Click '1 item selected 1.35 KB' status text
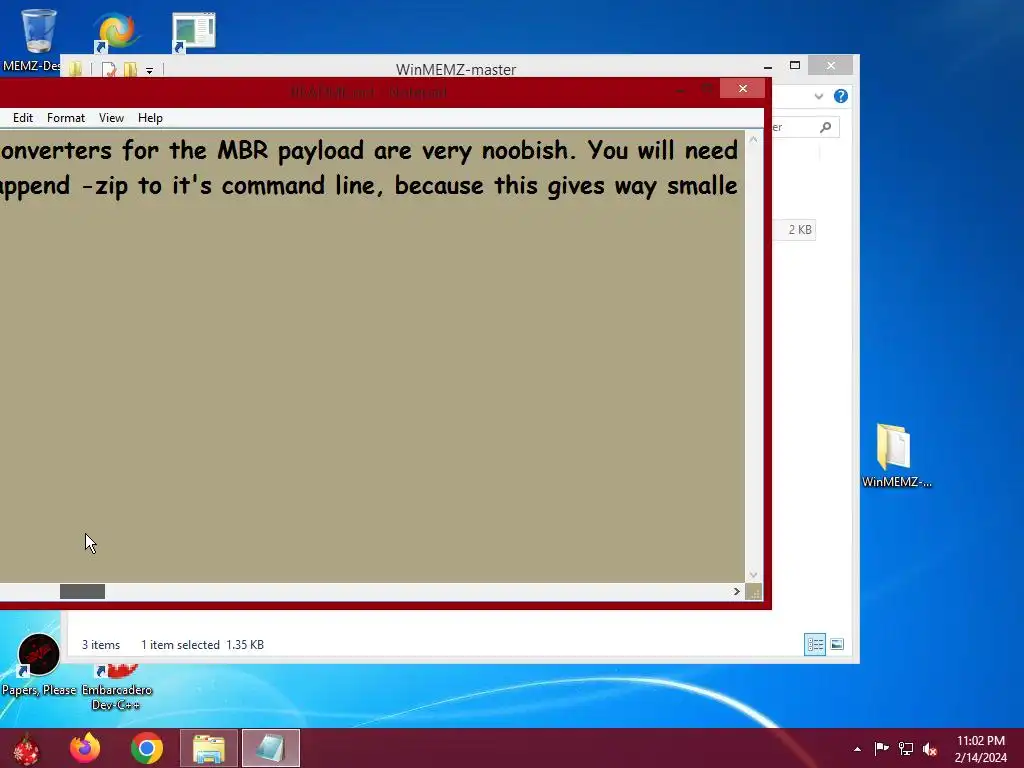1024x768 pixels. 202,645
